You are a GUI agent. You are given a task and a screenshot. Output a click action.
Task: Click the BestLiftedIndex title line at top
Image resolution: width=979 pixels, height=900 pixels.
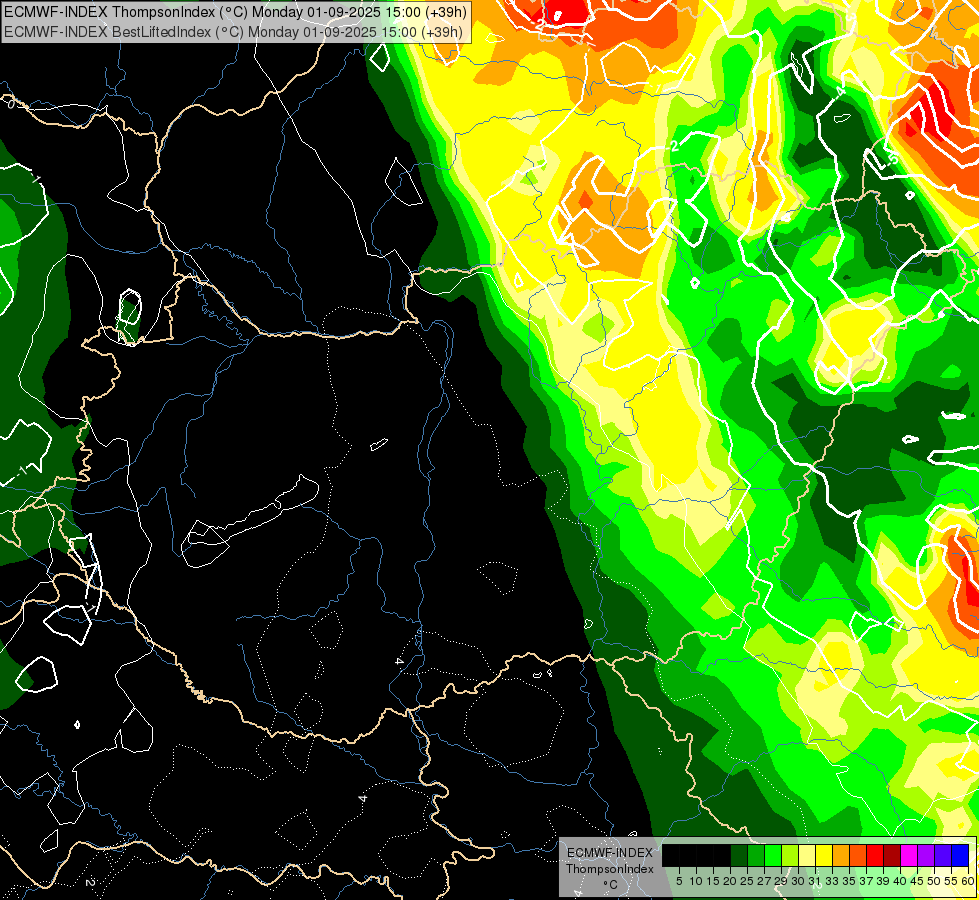click(234, 31)
